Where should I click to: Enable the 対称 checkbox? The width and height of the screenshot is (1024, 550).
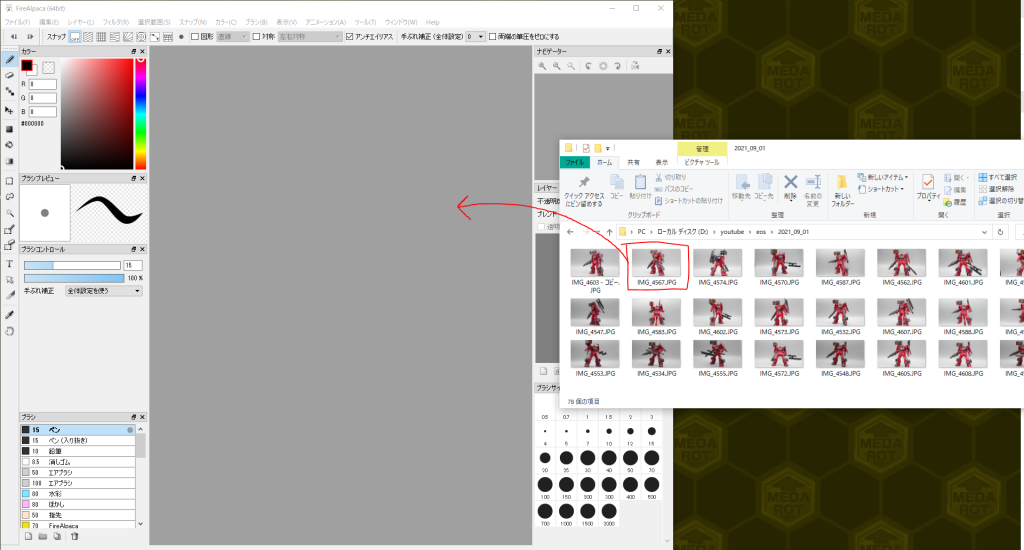tap(256, 37)
